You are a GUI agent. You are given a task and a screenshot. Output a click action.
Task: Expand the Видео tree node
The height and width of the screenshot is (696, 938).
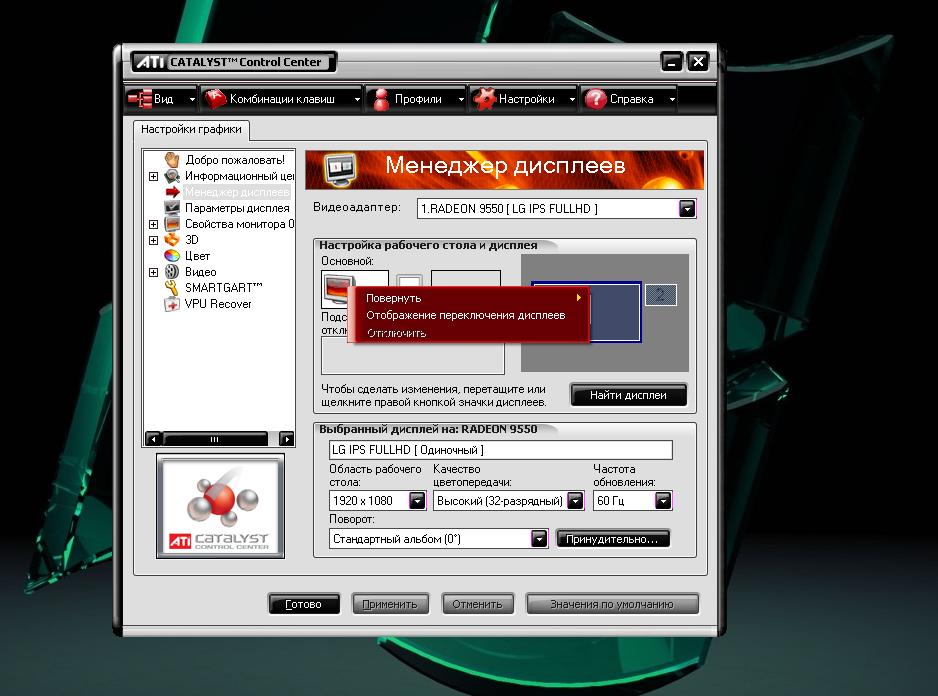click(x=153, y=272)
